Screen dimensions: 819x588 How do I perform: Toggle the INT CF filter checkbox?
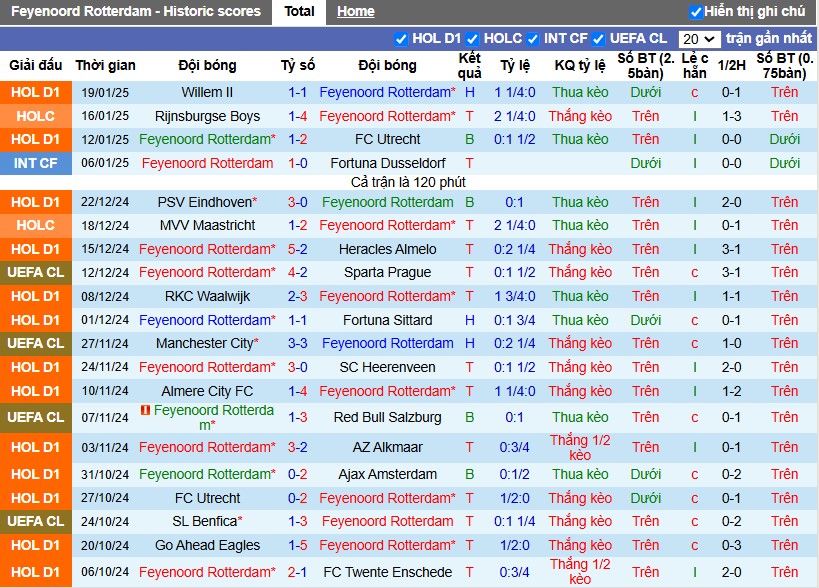coord(533,39)
